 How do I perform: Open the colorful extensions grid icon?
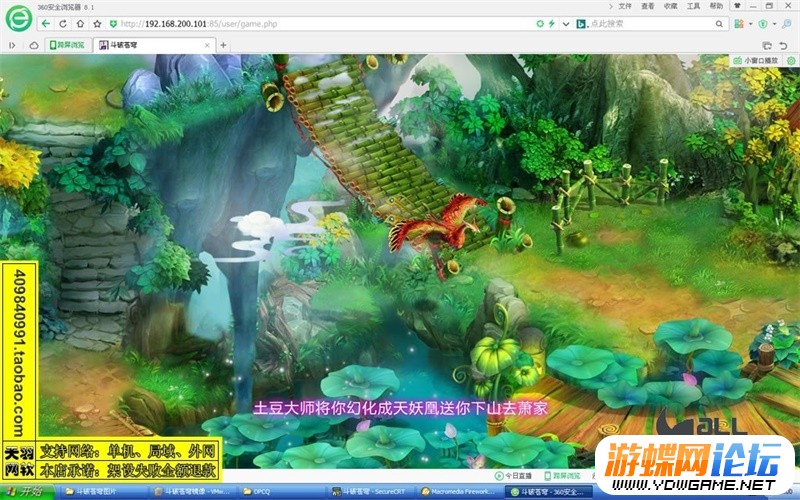[739, 23]
